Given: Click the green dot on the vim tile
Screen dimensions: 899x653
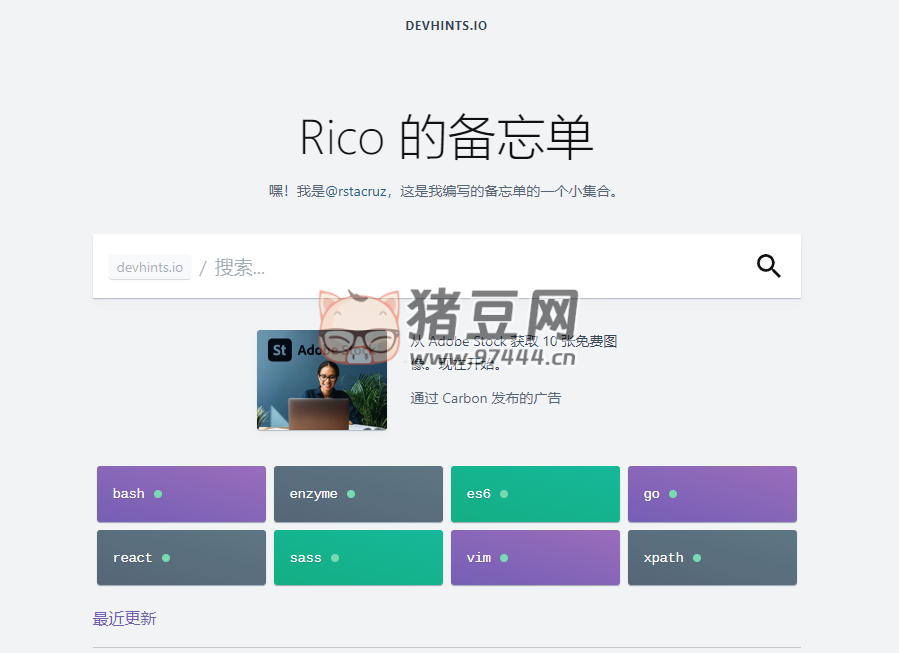Looking at the screenshot, I should pyautogui.click(x=505, y=557).
